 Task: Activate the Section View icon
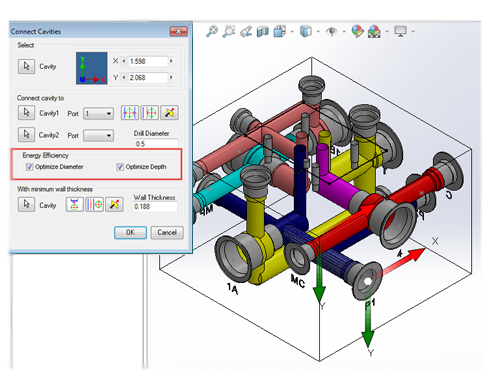pos(263,32)
